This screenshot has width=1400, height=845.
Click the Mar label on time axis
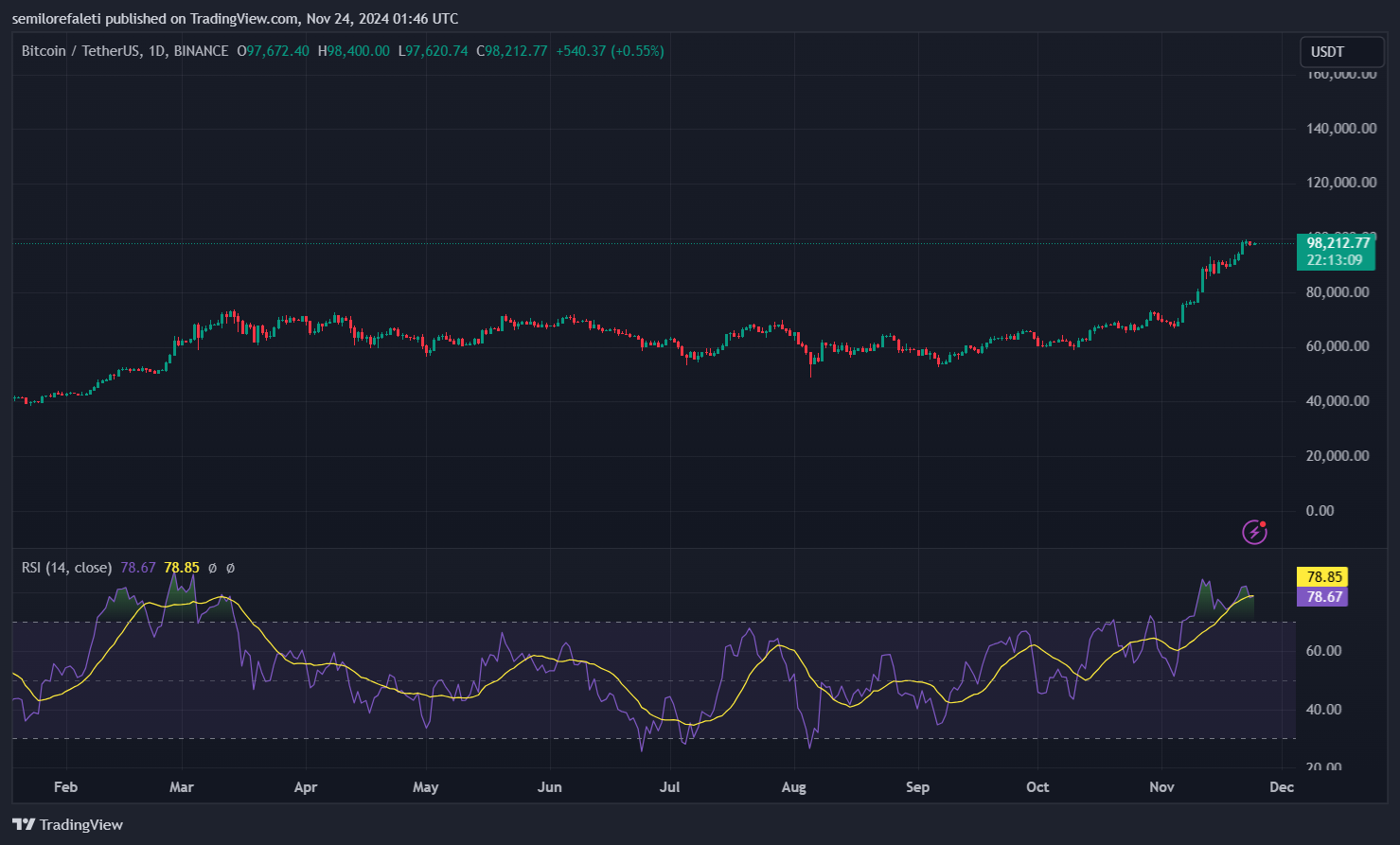click(x=181, y=787)
